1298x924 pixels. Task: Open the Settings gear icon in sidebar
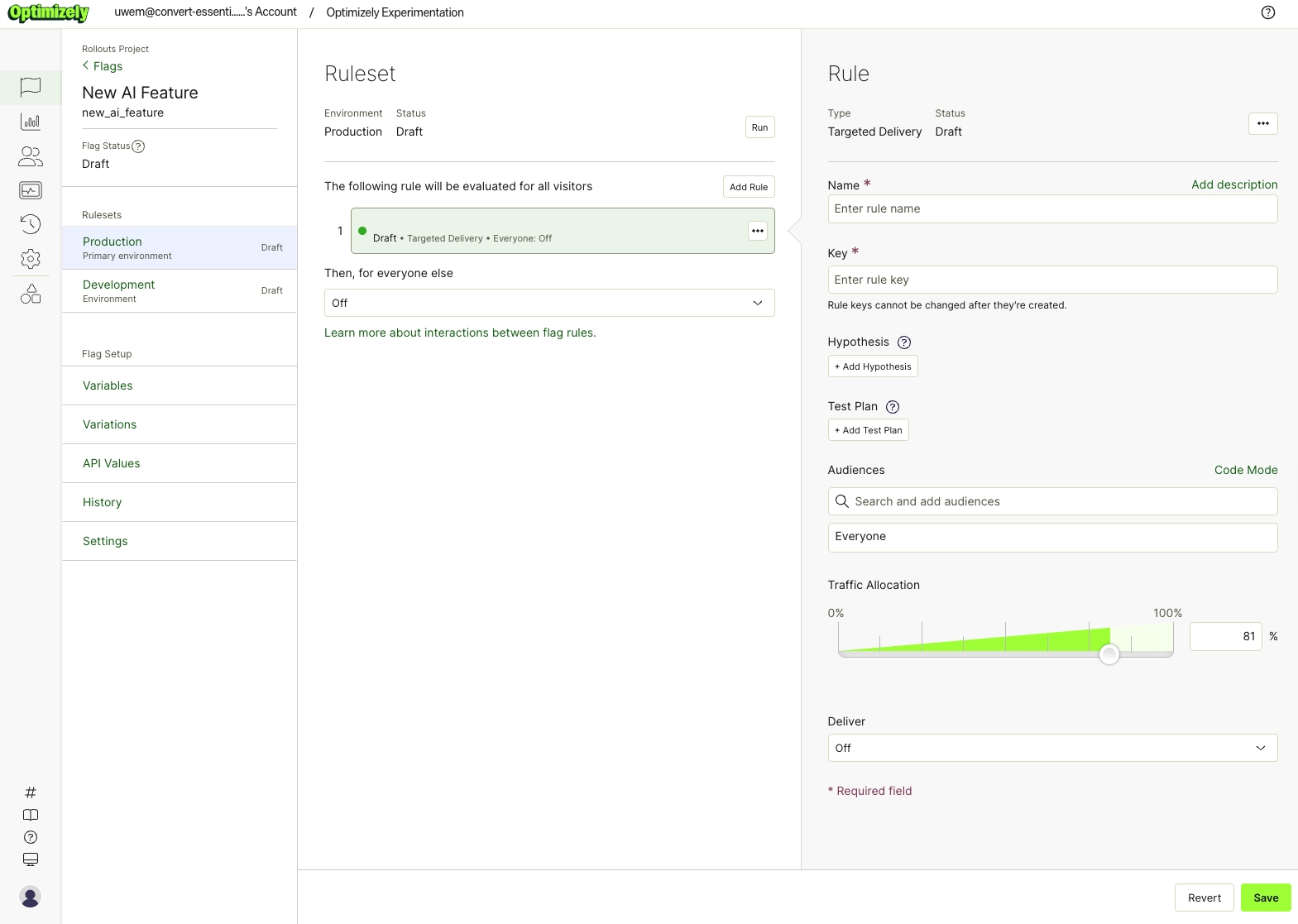[31, 259]
